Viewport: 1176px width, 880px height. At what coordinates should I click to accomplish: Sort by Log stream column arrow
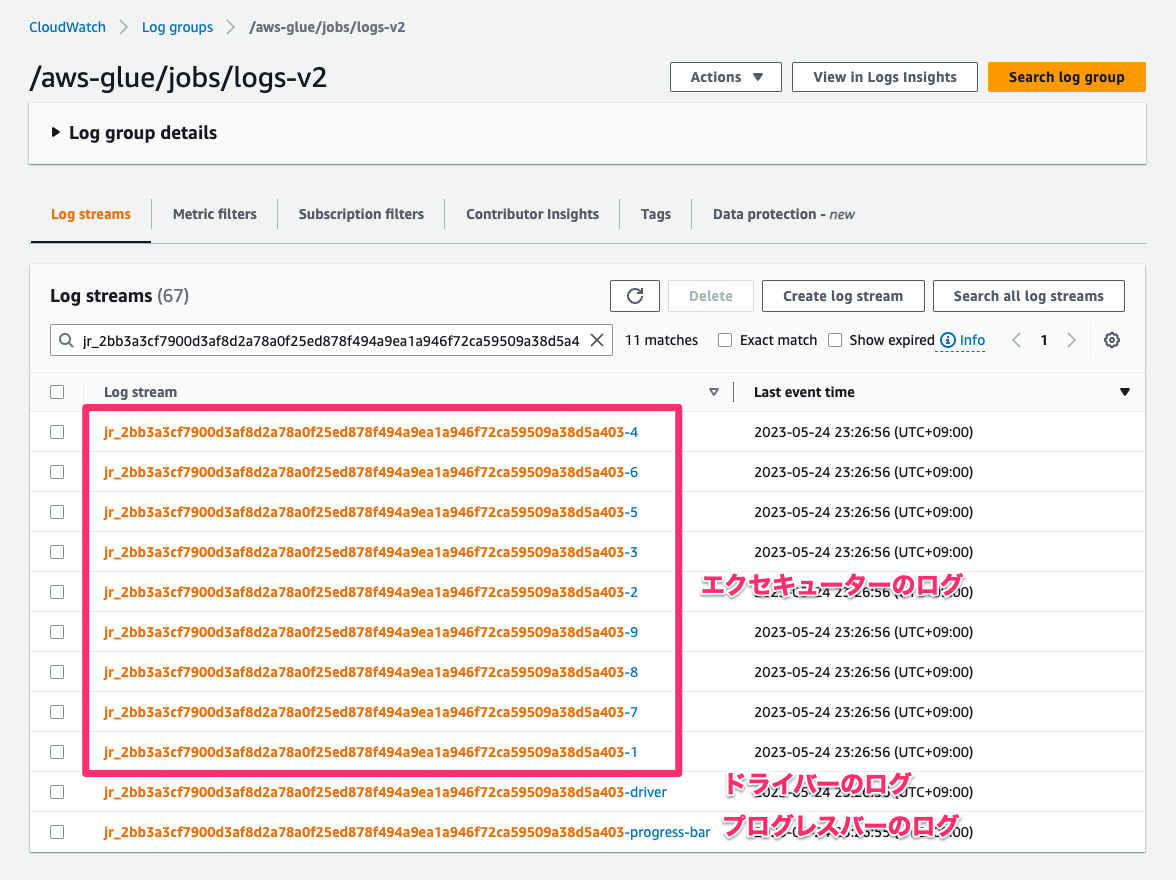(714, 392)
